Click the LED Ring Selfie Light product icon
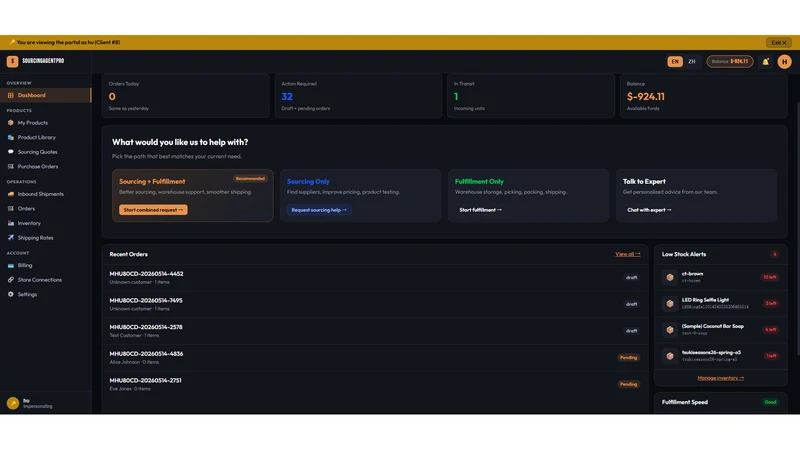The width and height of the screenshot is (800, 450). pos(670,304)
